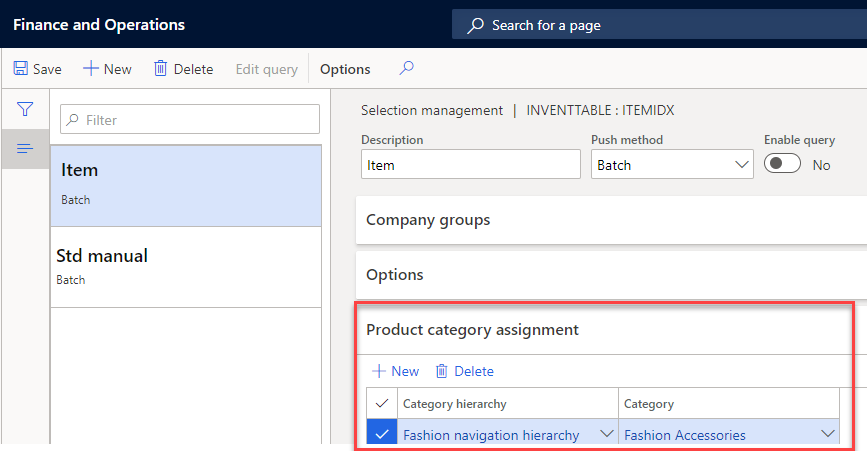Click the trash icon of the toolbar Delete
The width and height of the screenshot is (867, 451).
(160, 69)
